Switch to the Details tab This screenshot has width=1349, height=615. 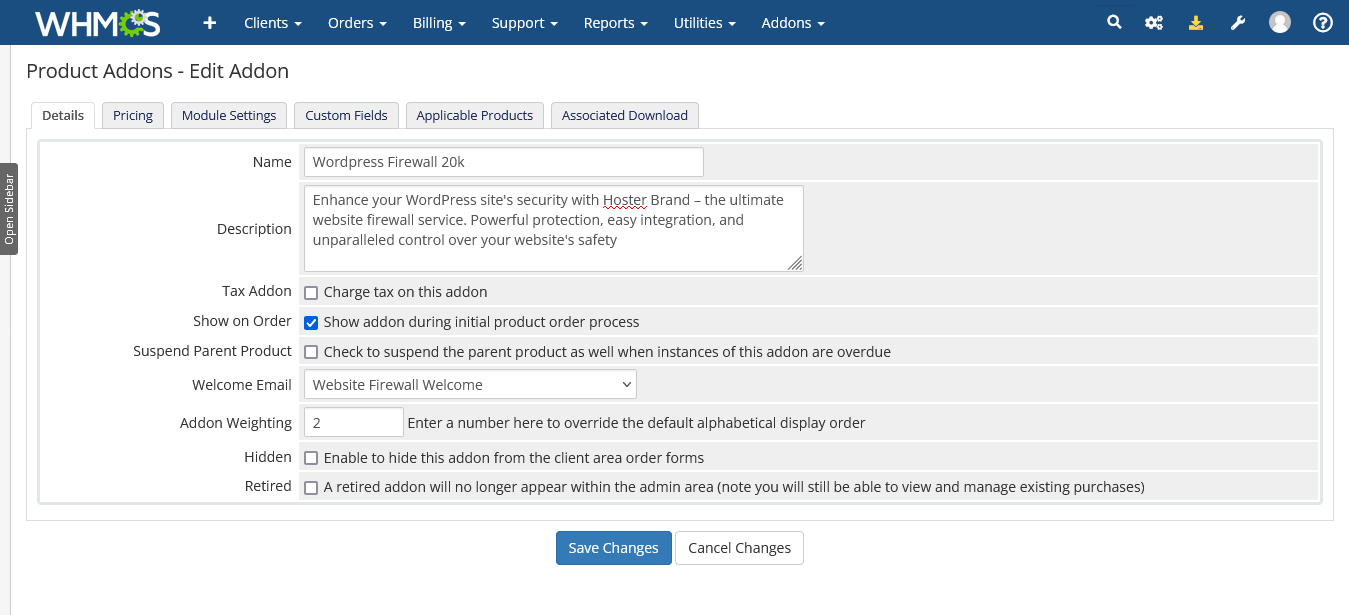[x=63, y=116]
